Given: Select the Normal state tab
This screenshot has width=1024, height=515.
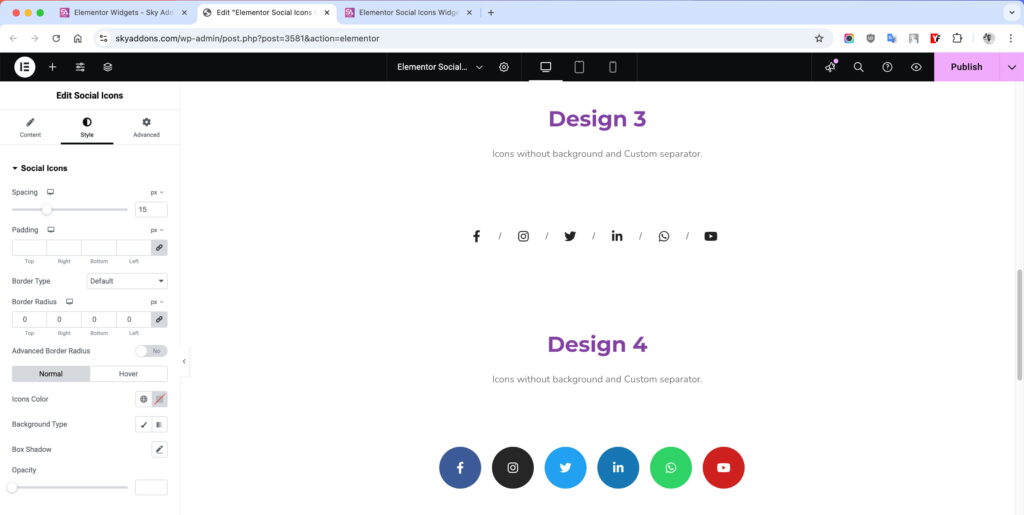Looking at the screenshot, I should 51,374.
